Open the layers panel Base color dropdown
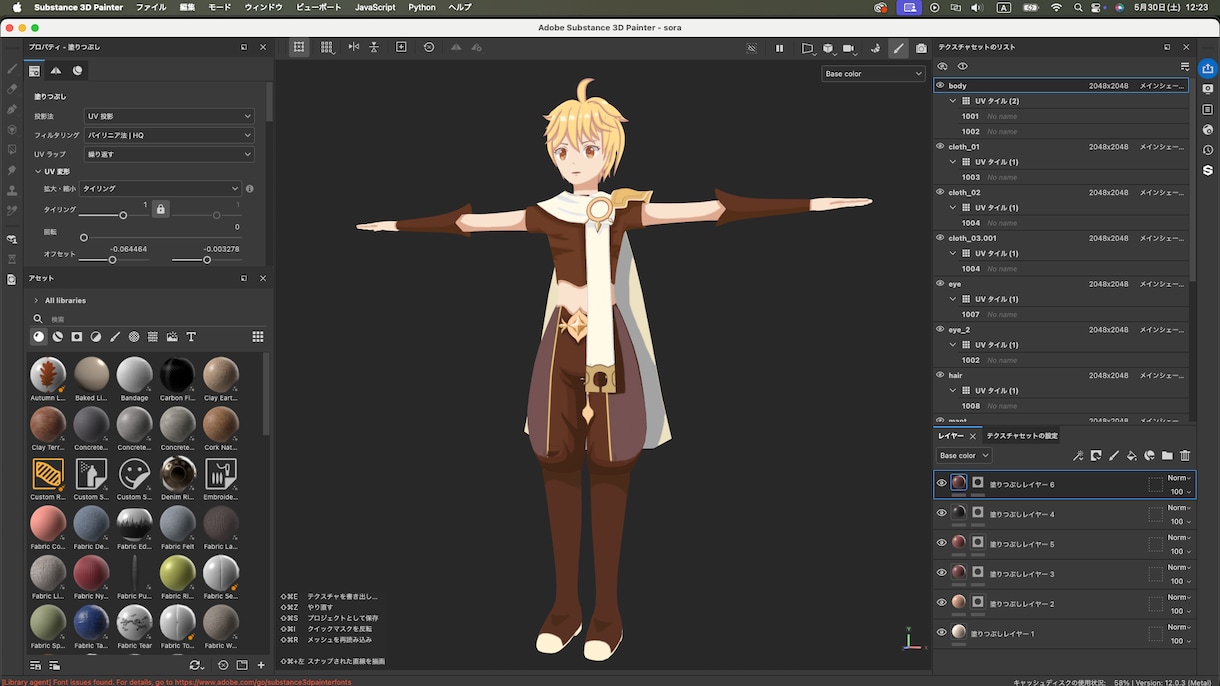Viewport: 1220px width, 686px height. click(x=963, y=456)
